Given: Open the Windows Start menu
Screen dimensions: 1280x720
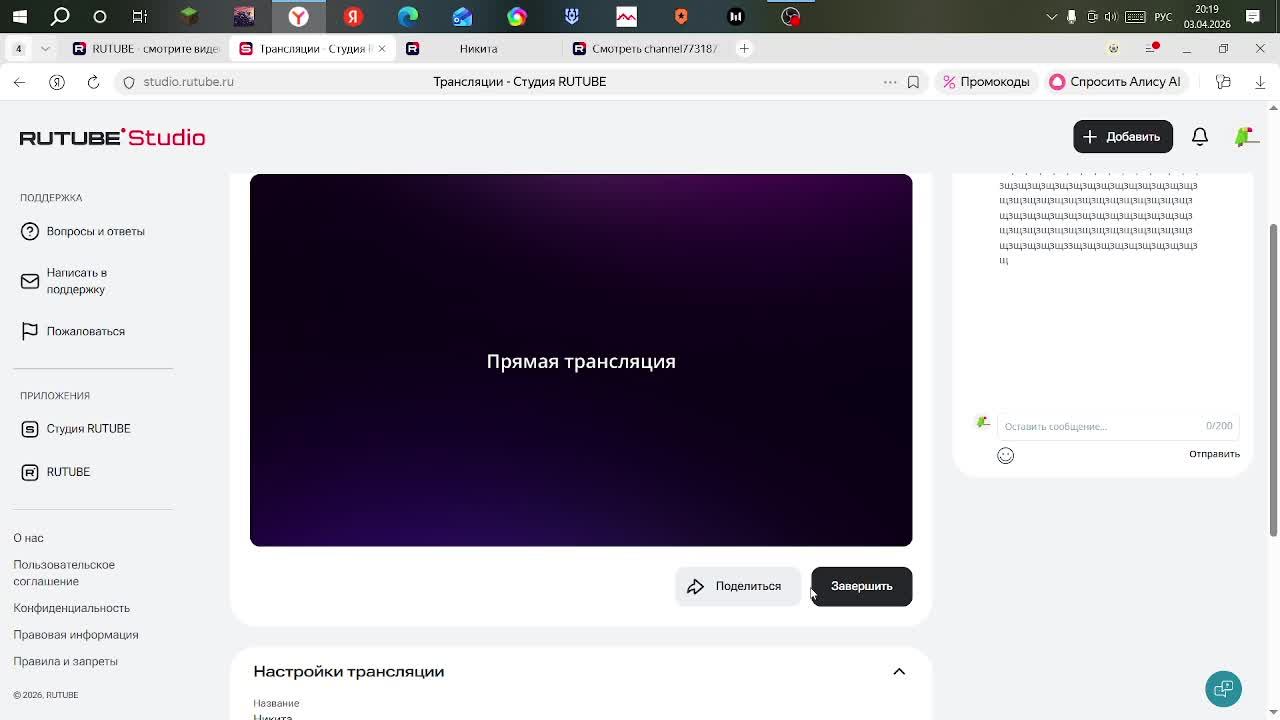Looking at the screenshot, I should tap(20, 16).
